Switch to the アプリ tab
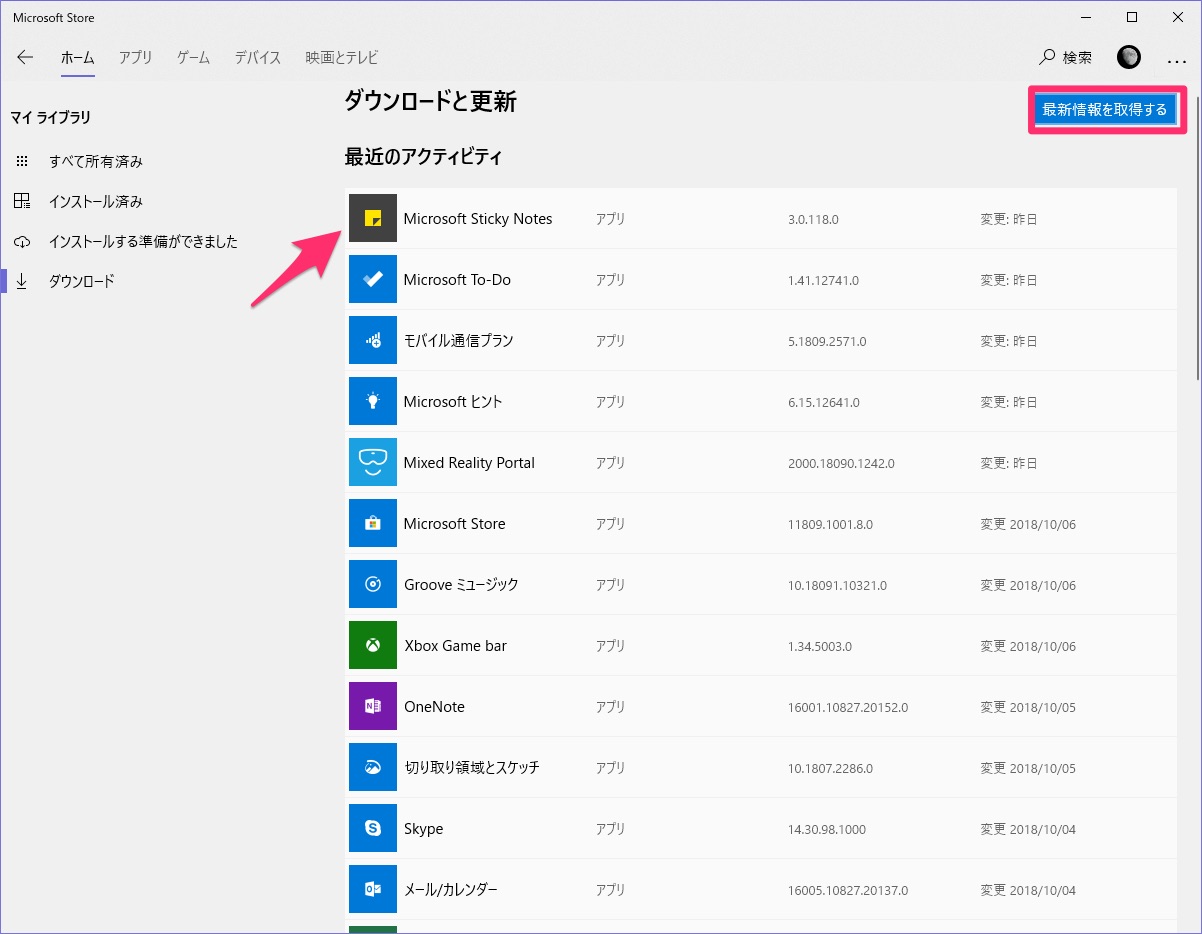1202x934 pixels. click(x=135, y=58)
